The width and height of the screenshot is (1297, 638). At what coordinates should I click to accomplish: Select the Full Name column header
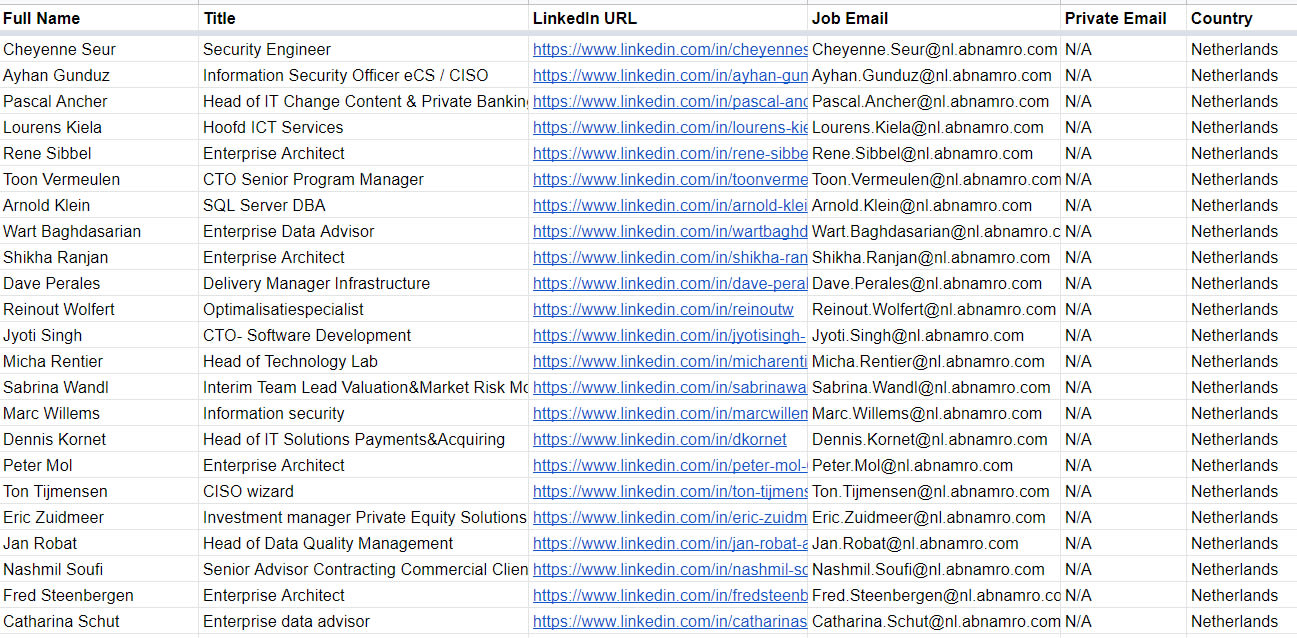pyautogui.click(x=99, y=18)
